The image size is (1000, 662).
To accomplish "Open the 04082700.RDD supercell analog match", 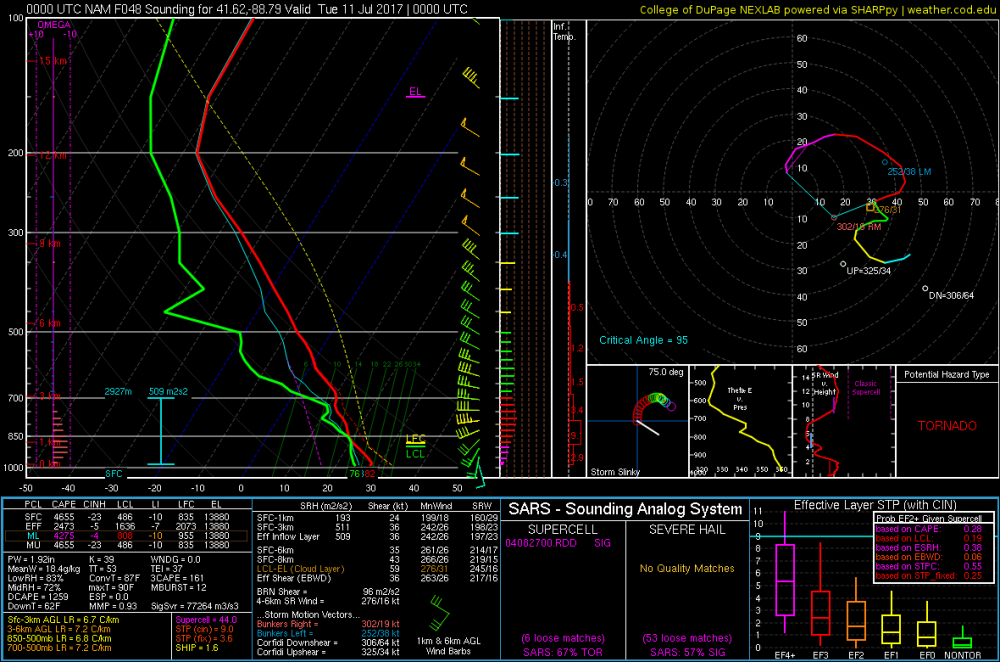I will click(541, 543).
